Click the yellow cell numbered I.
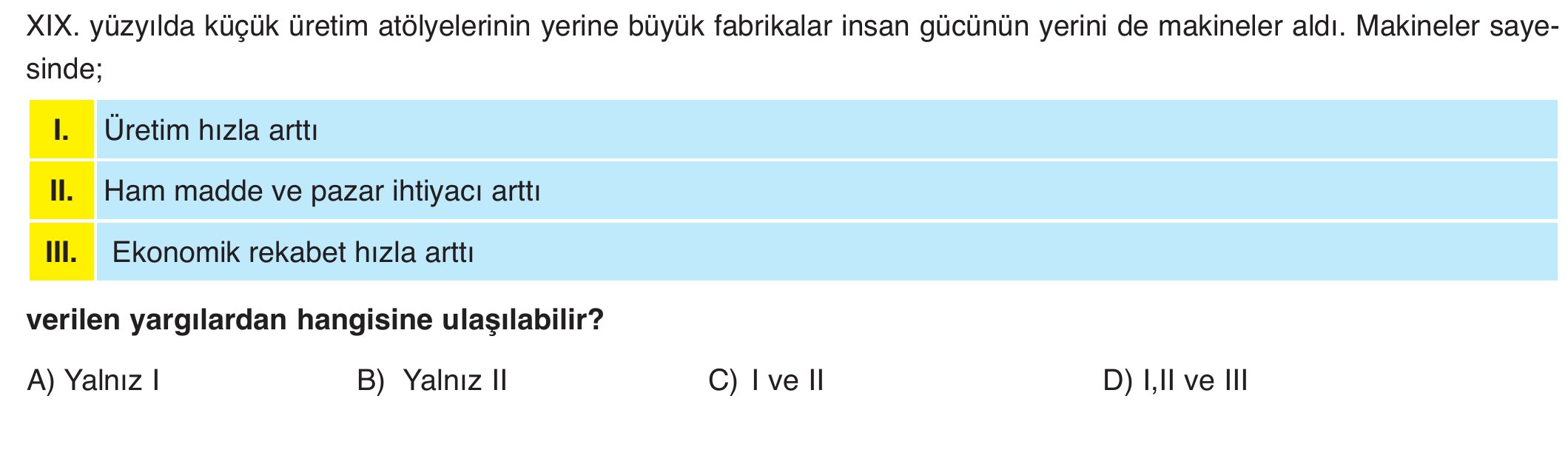Viewport: 1568px width, 467px height. point(61,130)
